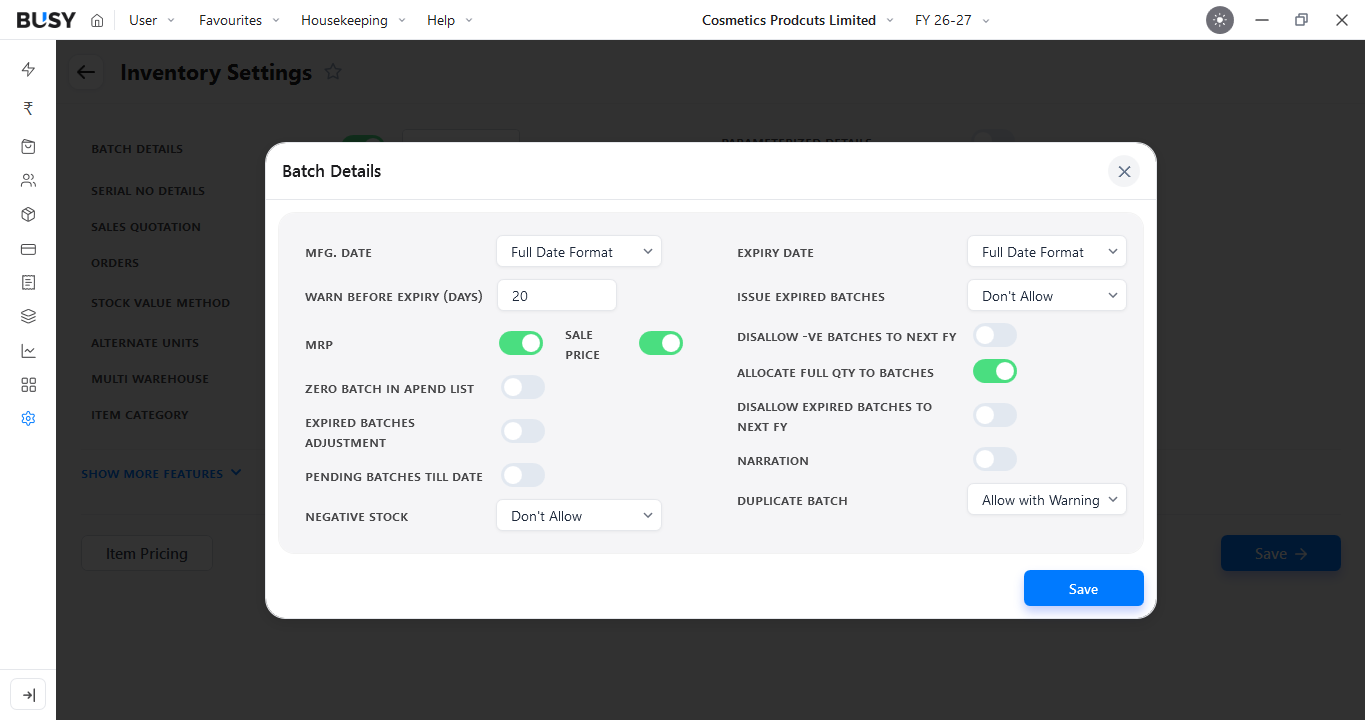Expand sidebar with arrow icon
The height and width of the screenshot is (720, 1365).
pyautogui.click(x=28, y=695)
